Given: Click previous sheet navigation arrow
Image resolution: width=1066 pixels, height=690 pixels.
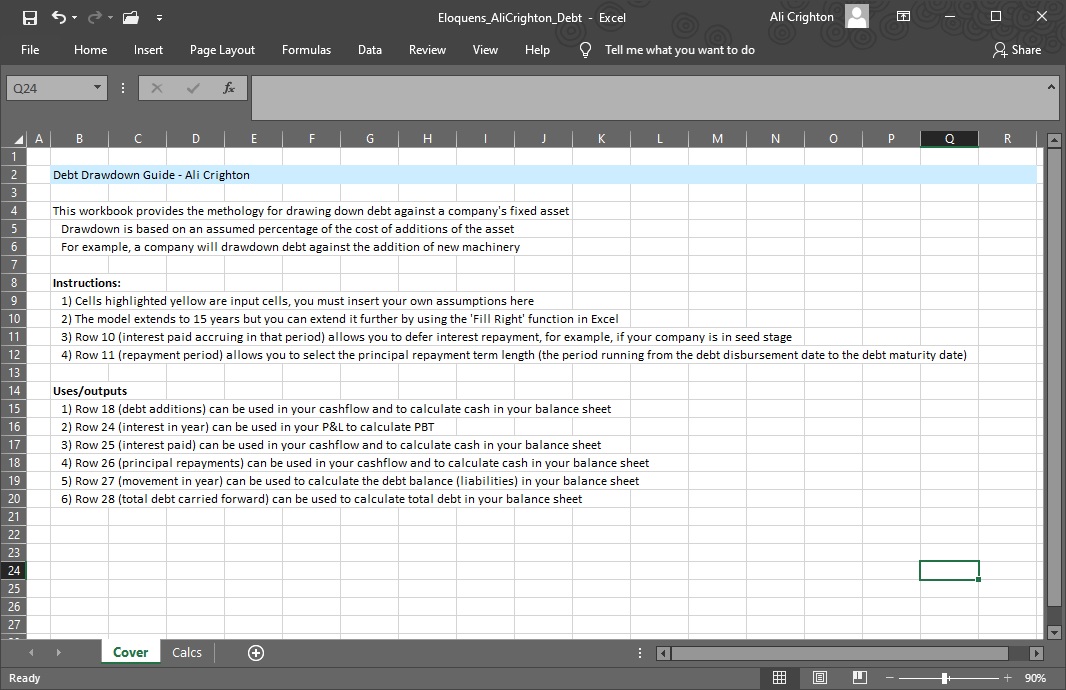Looking at the screenshot, I should [x=31, y=653].
